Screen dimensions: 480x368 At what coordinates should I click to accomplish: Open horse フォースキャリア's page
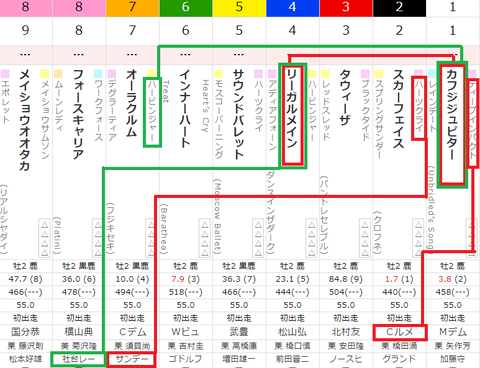[79, 114]
